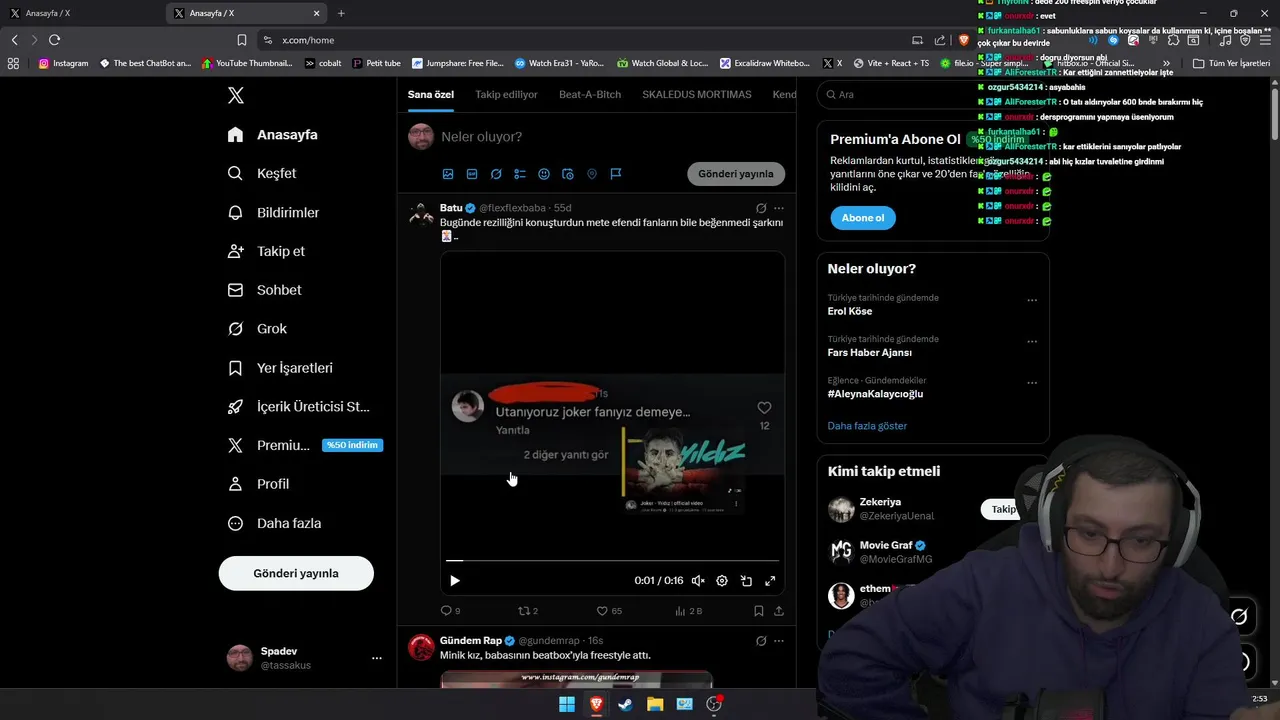
Task: Open options for Fars Haber Ajansı trend
Action: (1032, 341)
